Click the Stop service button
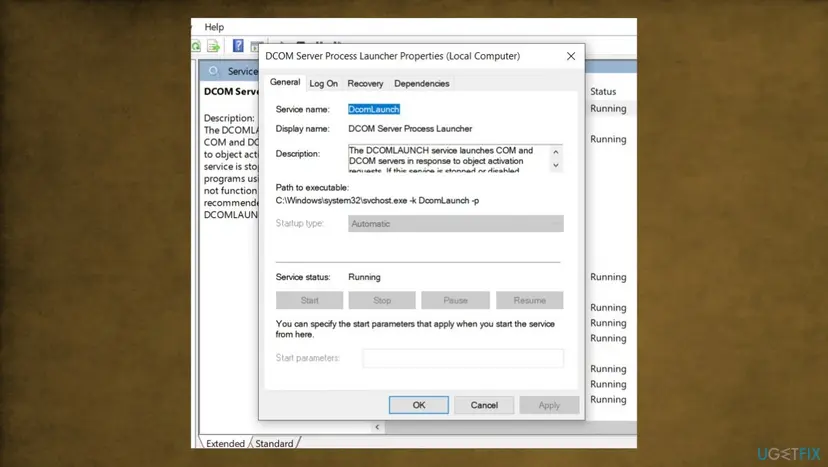Viewport: 828px width, 467px height. click(382, 300)
